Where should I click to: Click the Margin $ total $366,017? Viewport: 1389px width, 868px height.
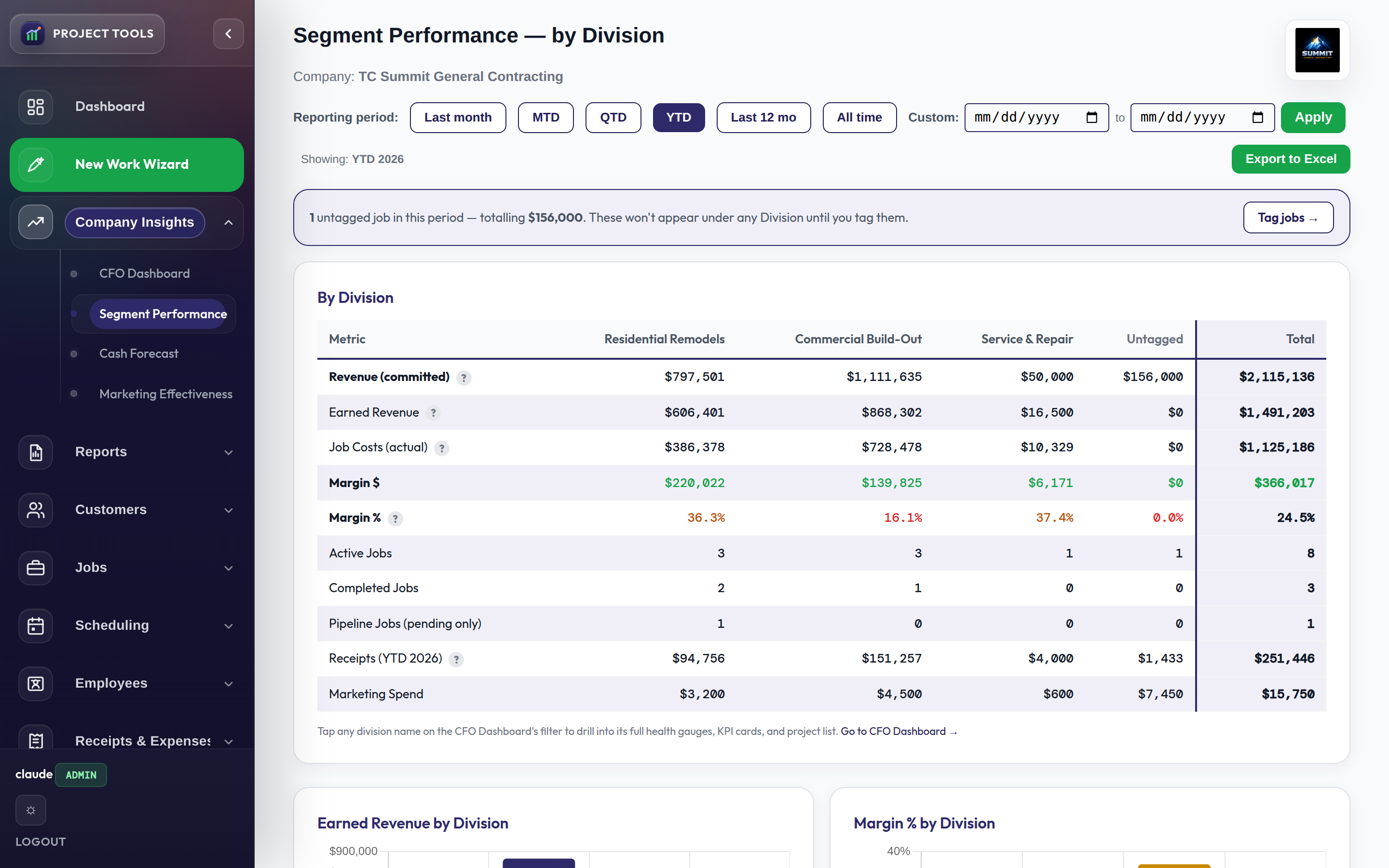[x=1284, y=483]
